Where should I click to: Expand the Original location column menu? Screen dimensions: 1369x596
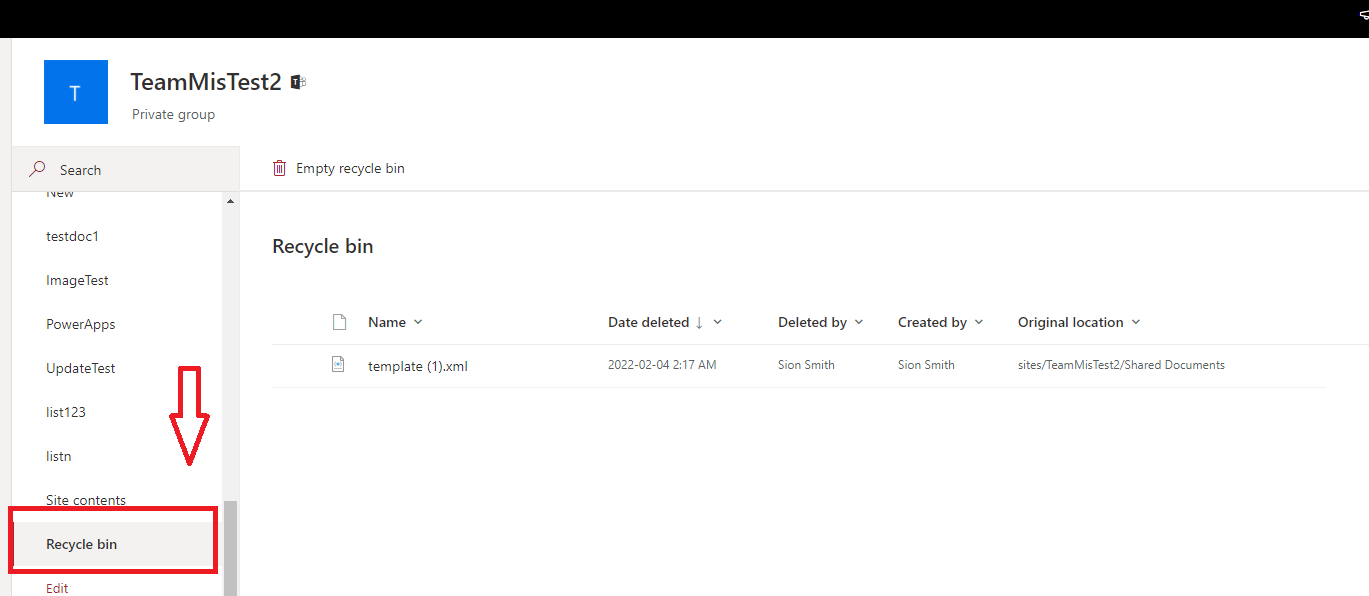[1136, 322]
